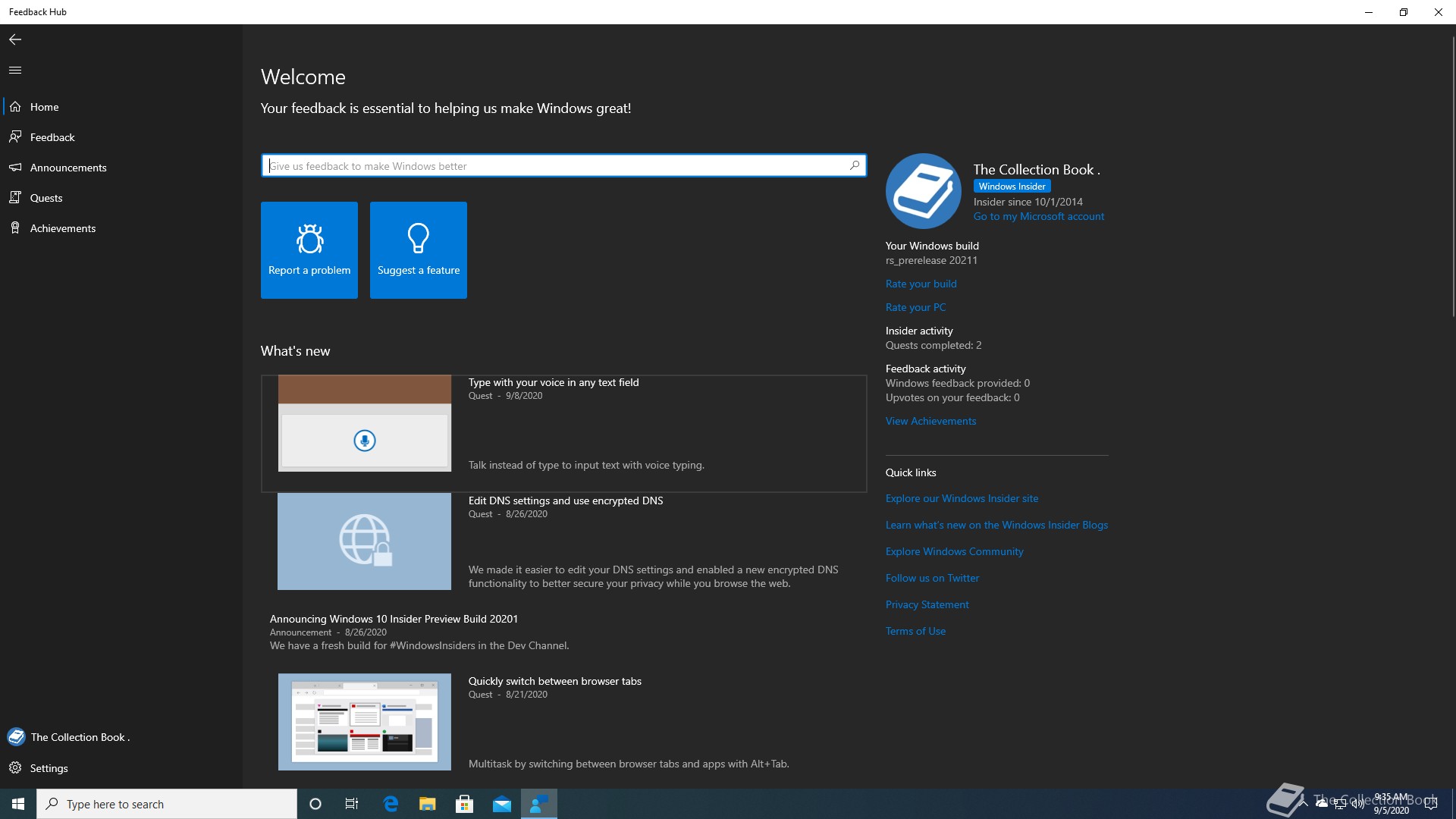
Task: Open File Explorer from taskbar
Action: 428,804
